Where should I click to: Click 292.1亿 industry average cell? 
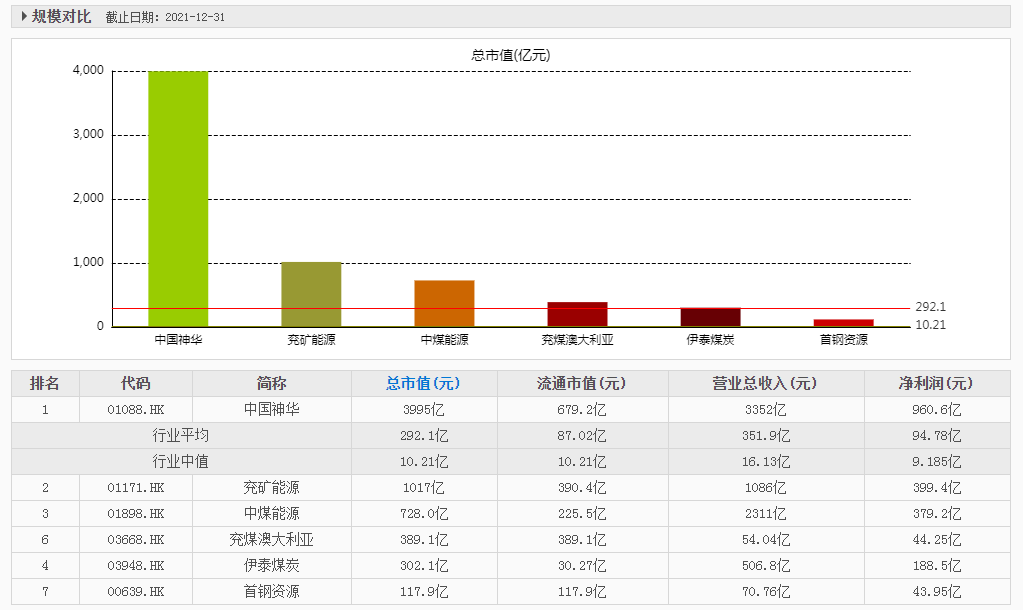point(423,436)
